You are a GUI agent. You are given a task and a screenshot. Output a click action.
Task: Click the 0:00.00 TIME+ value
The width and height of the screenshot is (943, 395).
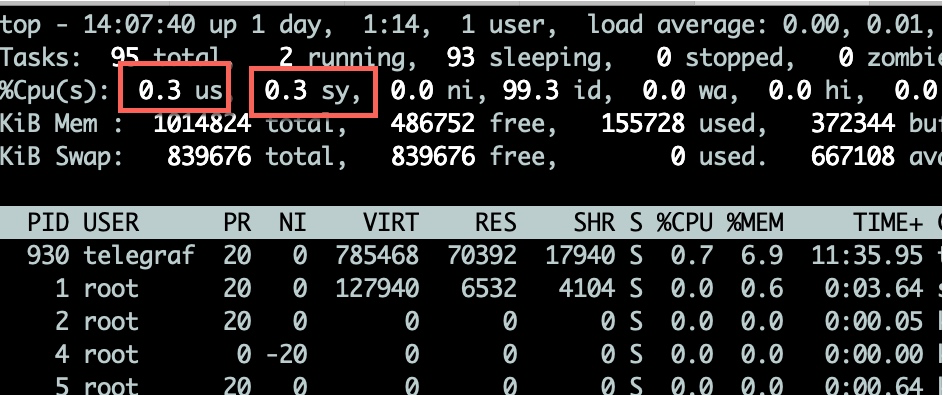pos(874,354)
